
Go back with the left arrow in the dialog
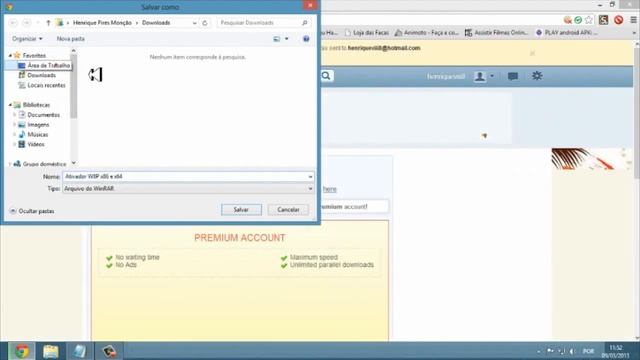tap(13, 23)
